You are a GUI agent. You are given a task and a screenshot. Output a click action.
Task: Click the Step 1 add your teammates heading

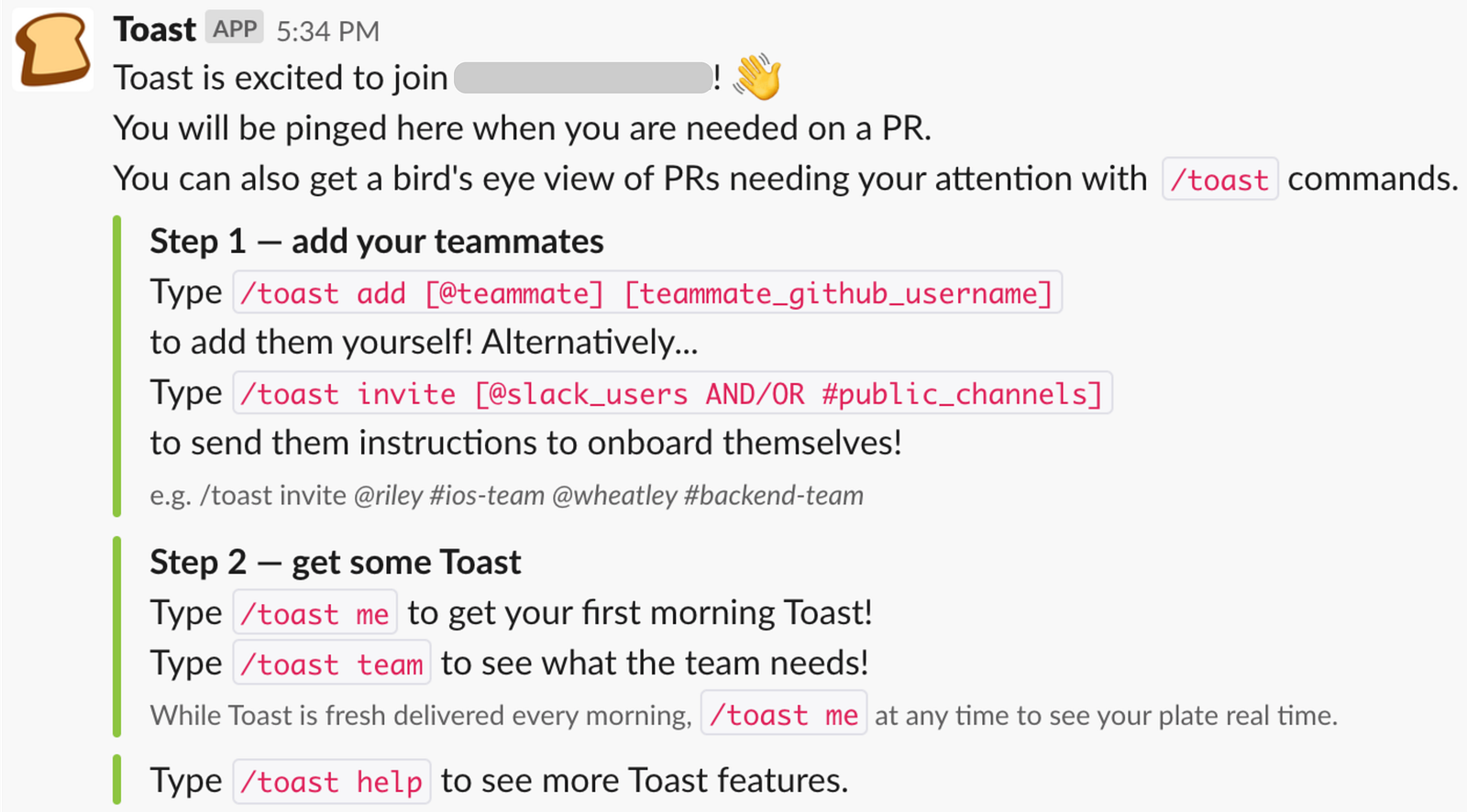pyautogui.click(x=377, y=242)
